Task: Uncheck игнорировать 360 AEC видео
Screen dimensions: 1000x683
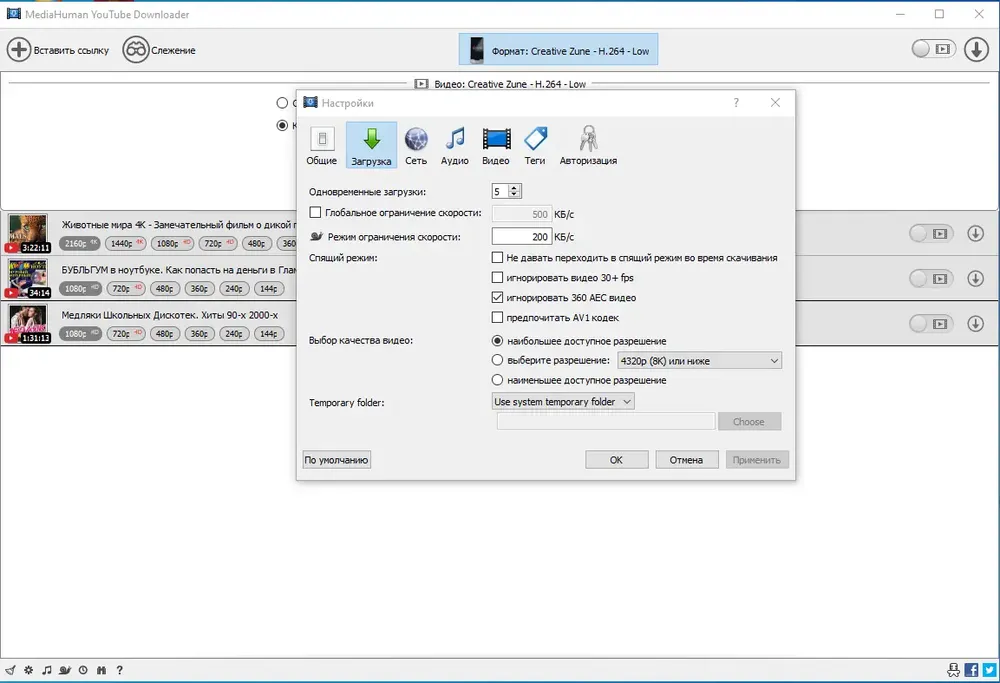Action: point(497,297)
